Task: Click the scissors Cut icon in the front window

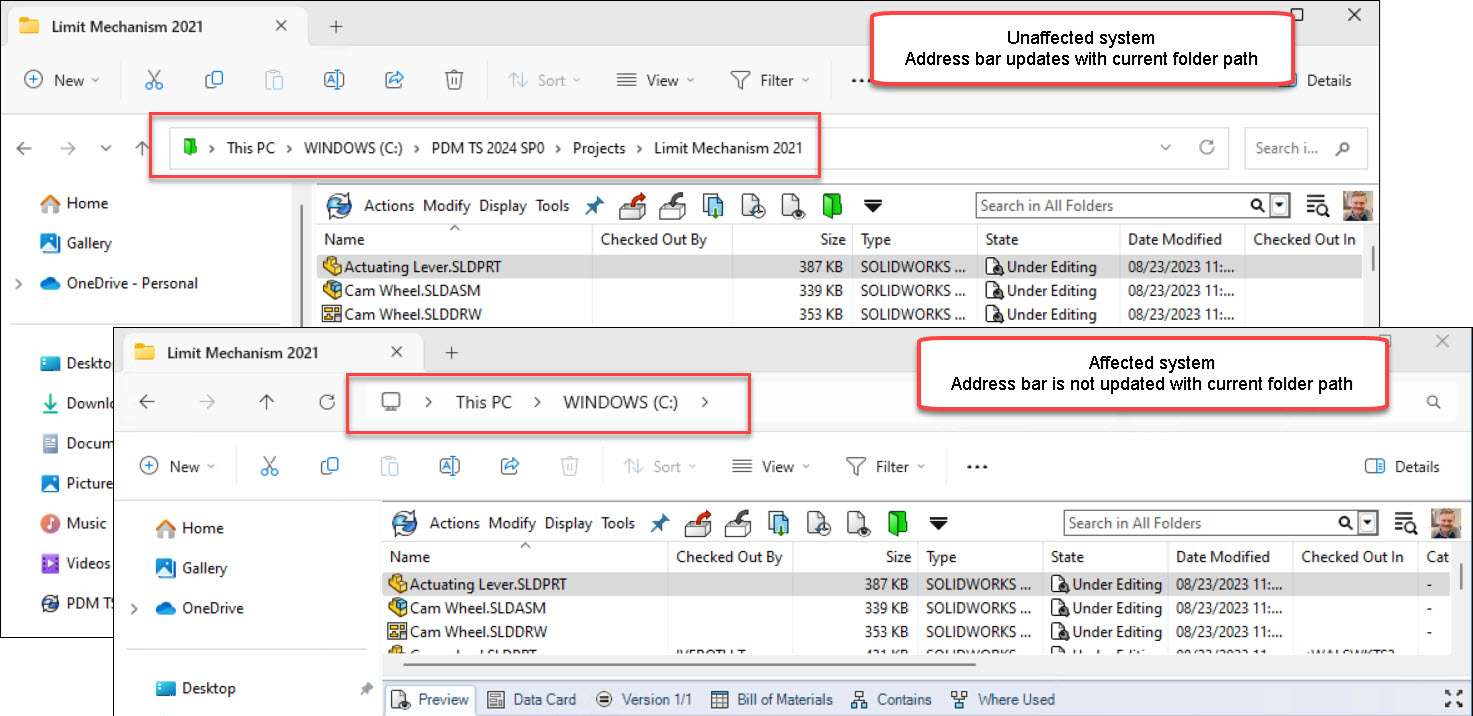Action: point(269,466)
